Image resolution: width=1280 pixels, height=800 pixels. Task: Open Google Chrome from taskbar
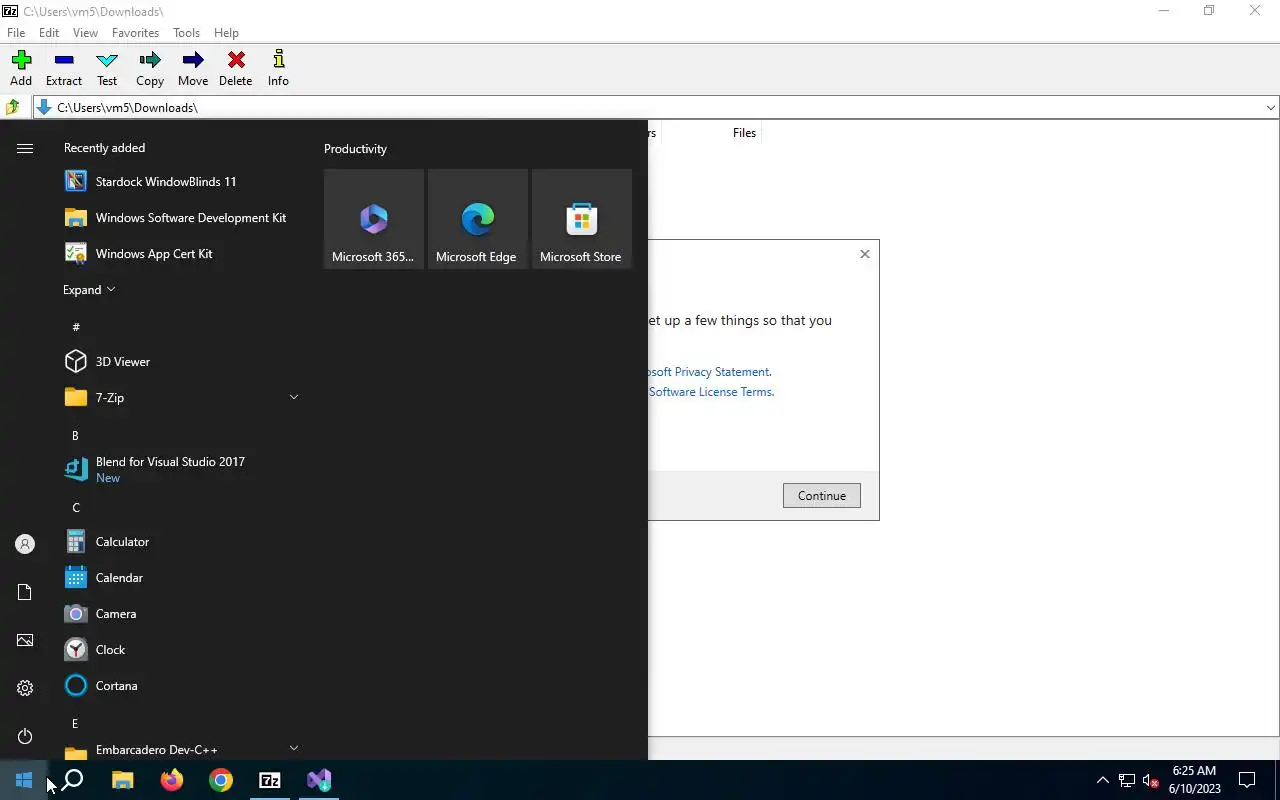pos(220,780)
